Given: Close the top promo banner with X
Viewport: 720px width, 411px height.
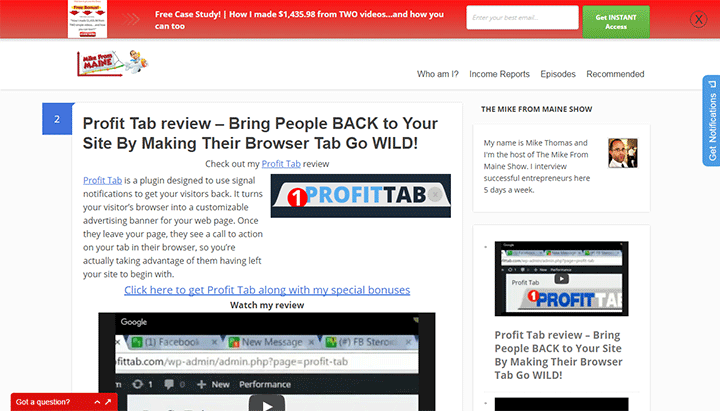Looking at the screenshot, I should (698, 19).
